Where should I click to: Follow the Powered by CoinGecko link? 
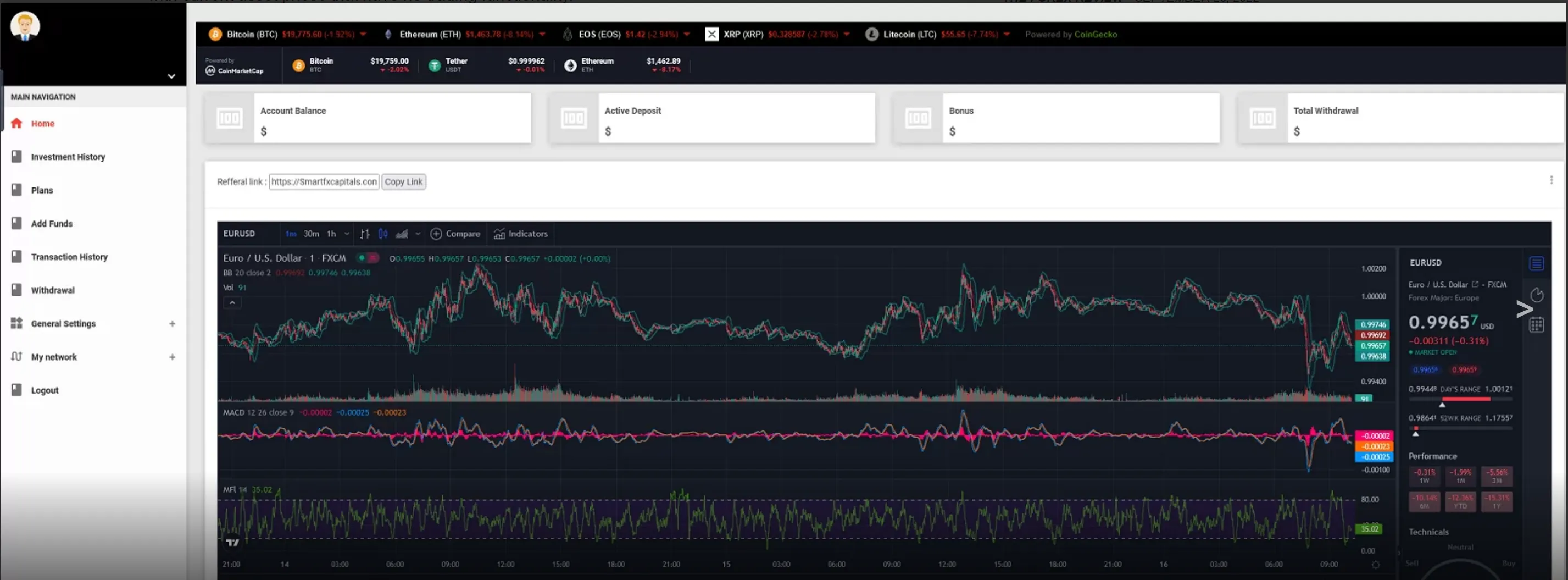(x=1071, y=34)
